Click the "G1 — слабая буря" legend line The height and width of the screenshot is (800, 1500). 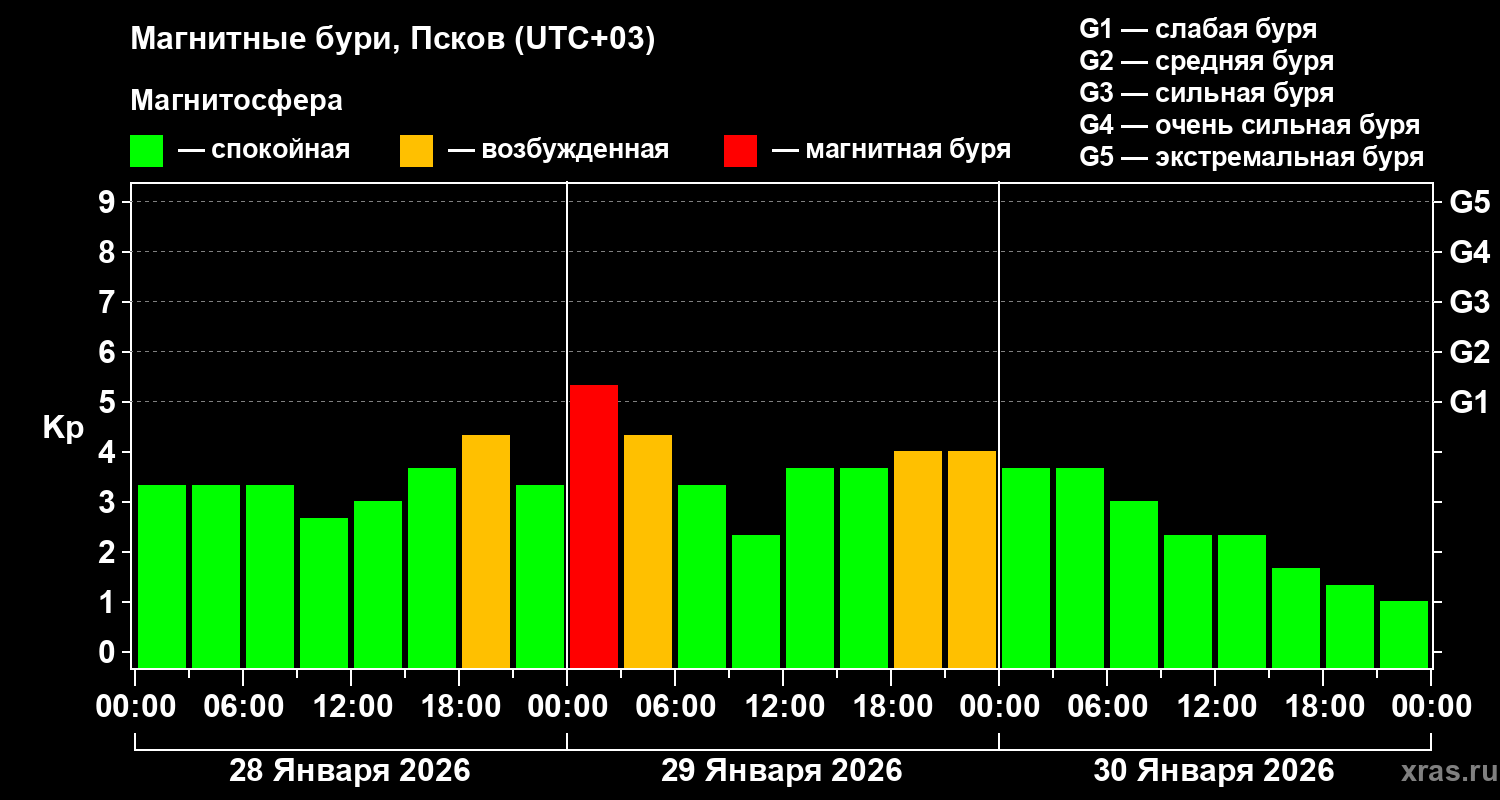[1198, 29]
